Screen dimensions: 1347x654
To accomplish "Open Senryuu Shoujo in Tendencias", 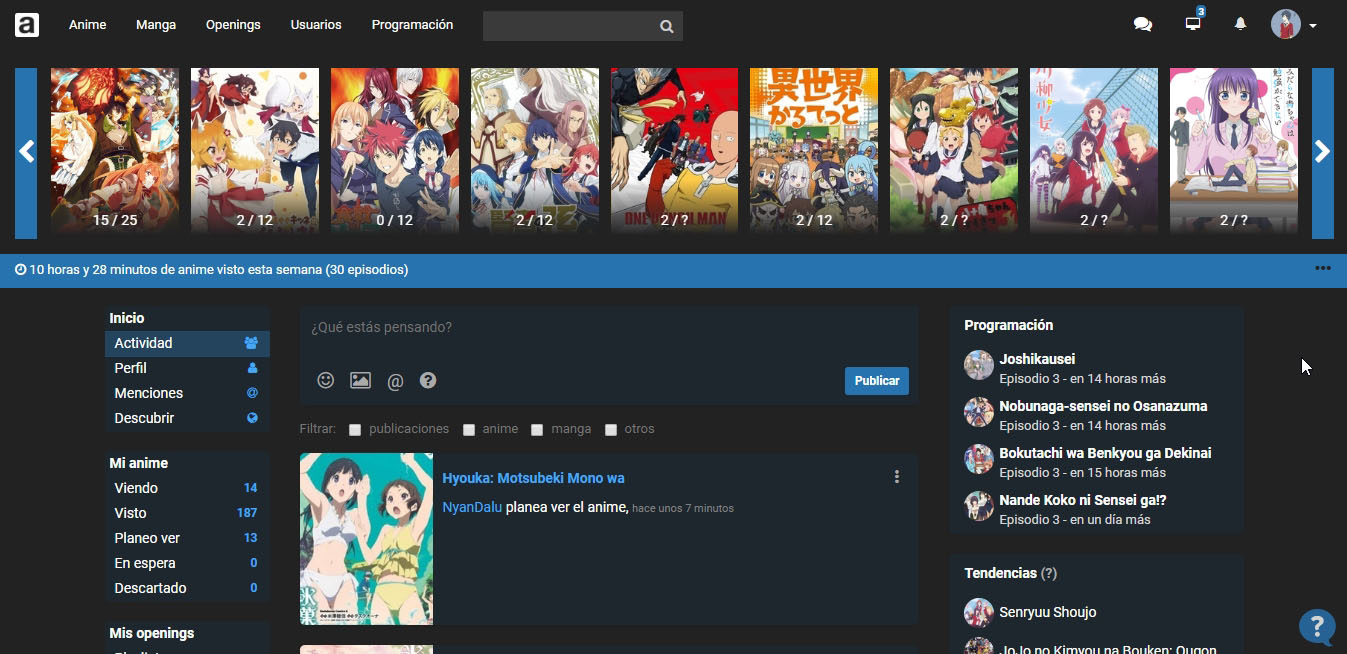I will pos(1048,612).
